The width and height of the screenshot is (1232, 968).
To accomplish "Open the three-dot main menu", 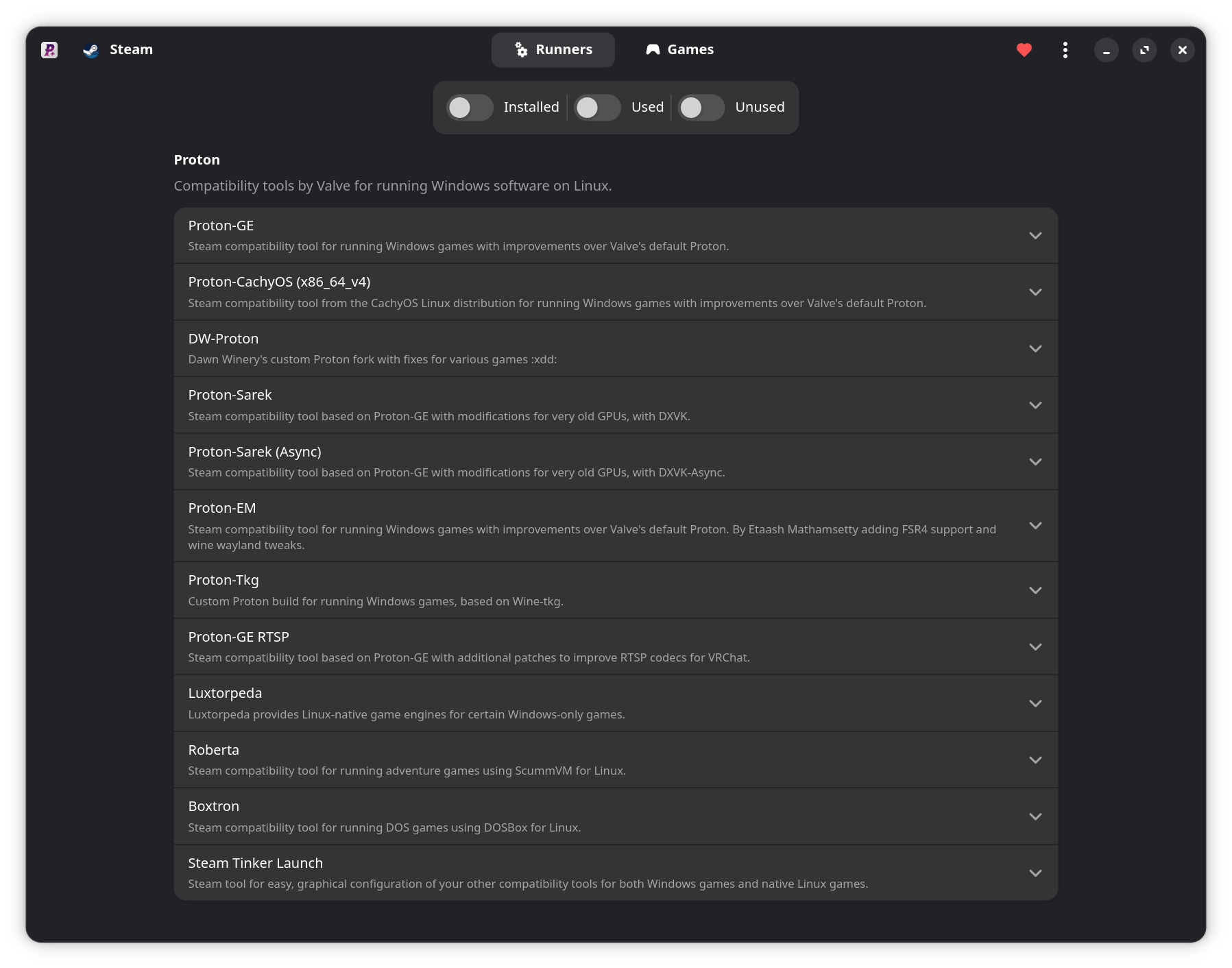I will pos(1065,50).
